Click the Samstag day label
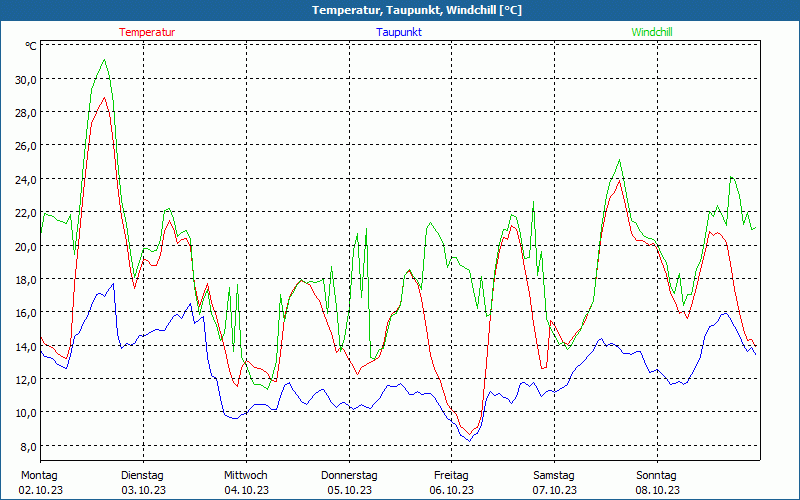The image size is (800, 500). coord(554,476)
